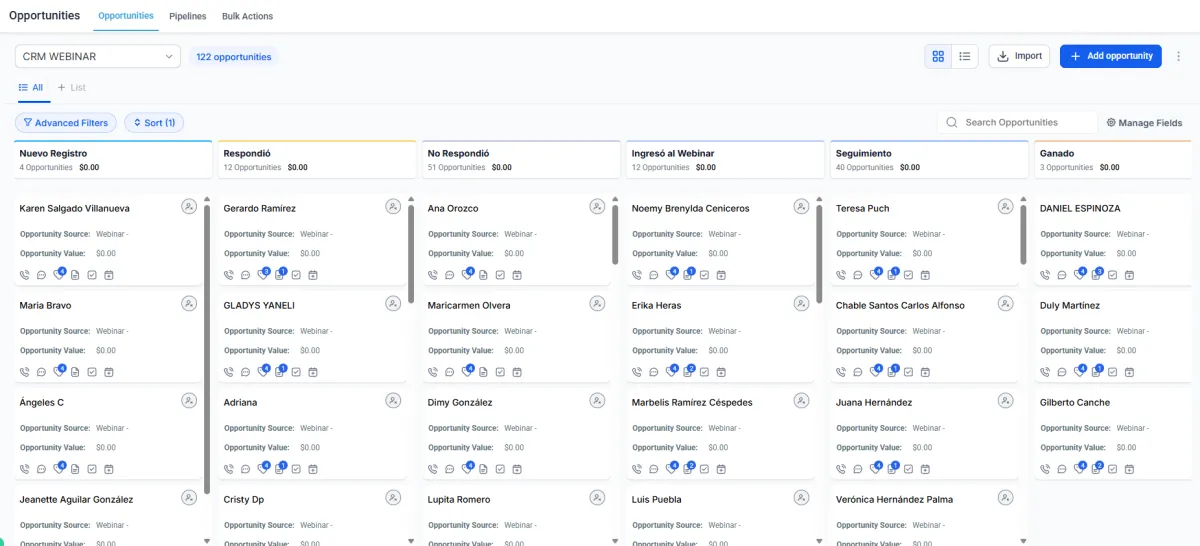Click owner icon on Luis Puebla card

801,498
